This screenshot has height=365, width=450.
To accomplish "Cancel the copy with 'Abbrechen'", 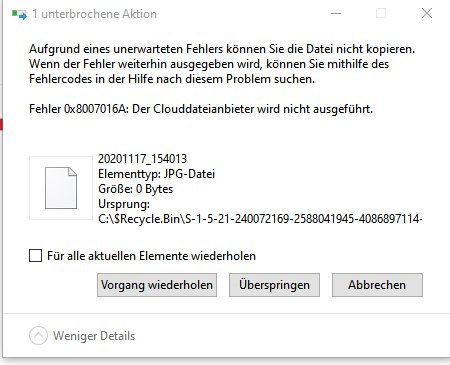I will (x=377, y=285).
